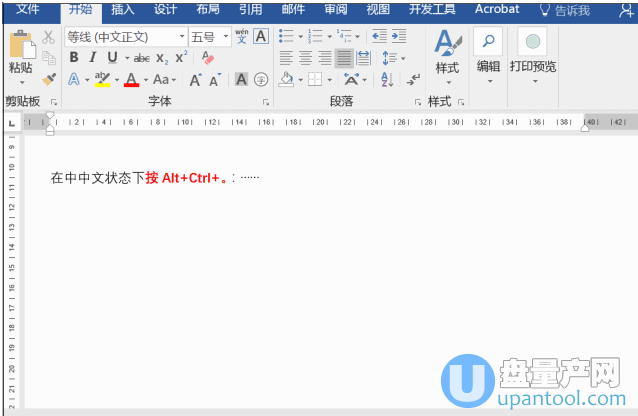Click the Cut scissors icon
Screen dimensions: 638x416
click(x=48, y=37)
